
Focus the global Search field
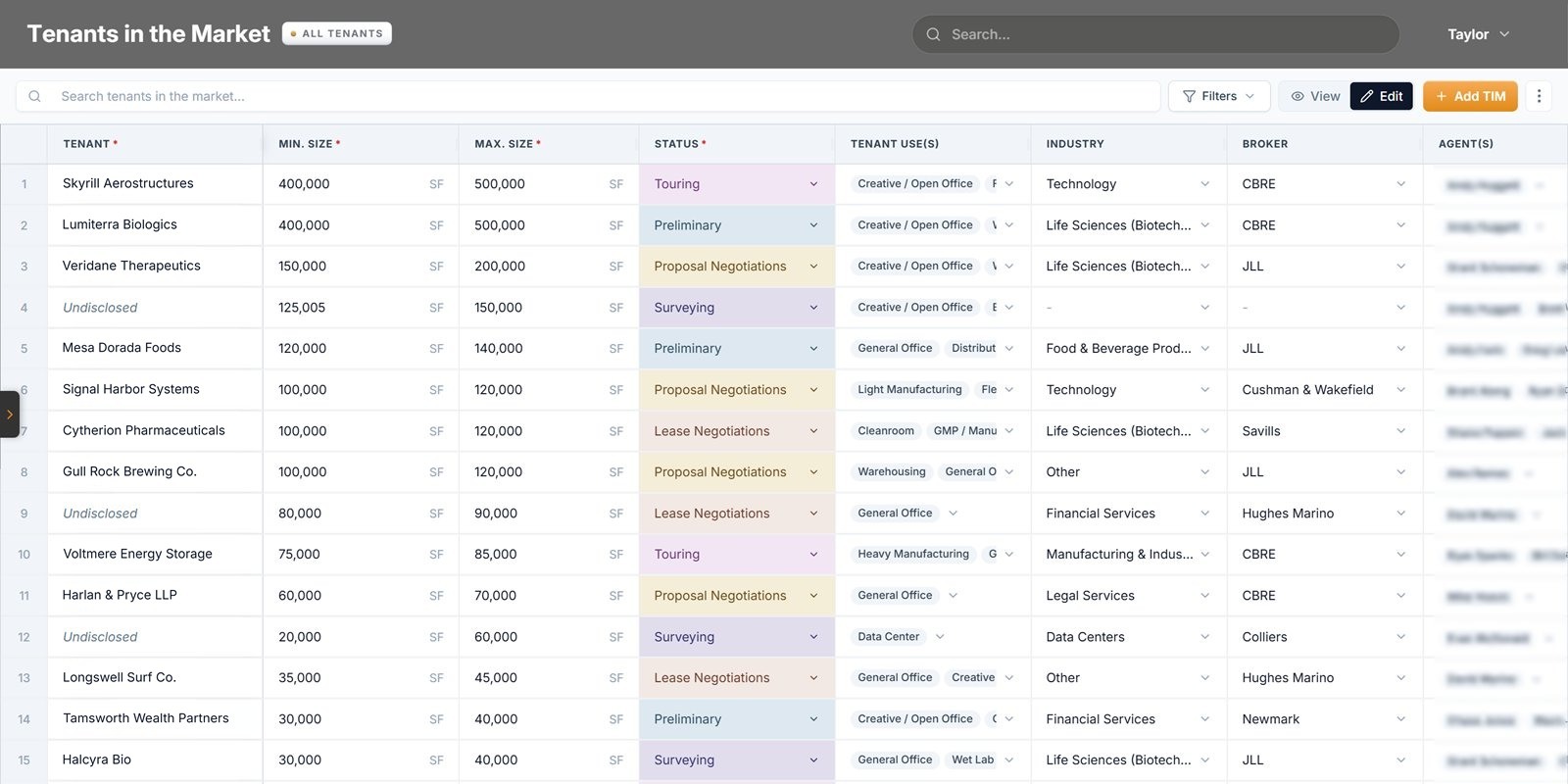pos(1155,34)
